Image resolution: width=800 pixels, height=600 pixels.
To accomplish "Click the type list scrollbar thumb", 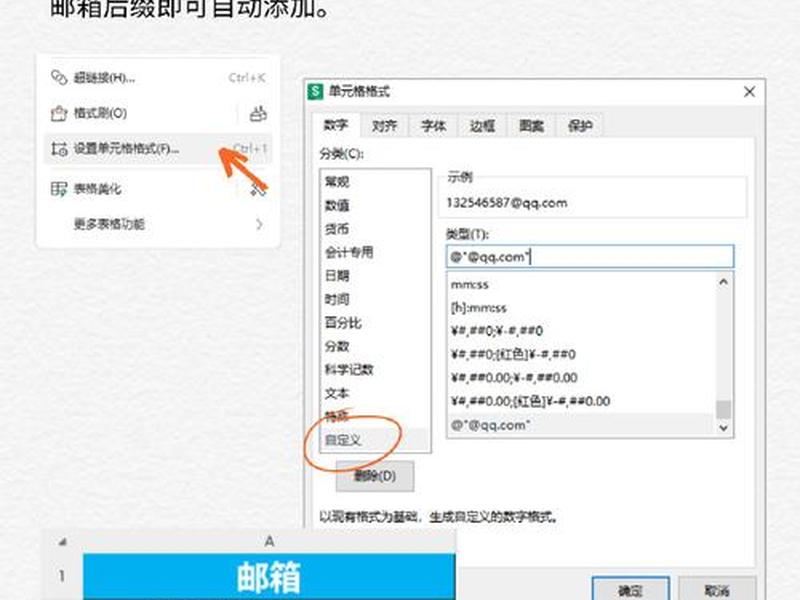I will [x=723, y=409].
